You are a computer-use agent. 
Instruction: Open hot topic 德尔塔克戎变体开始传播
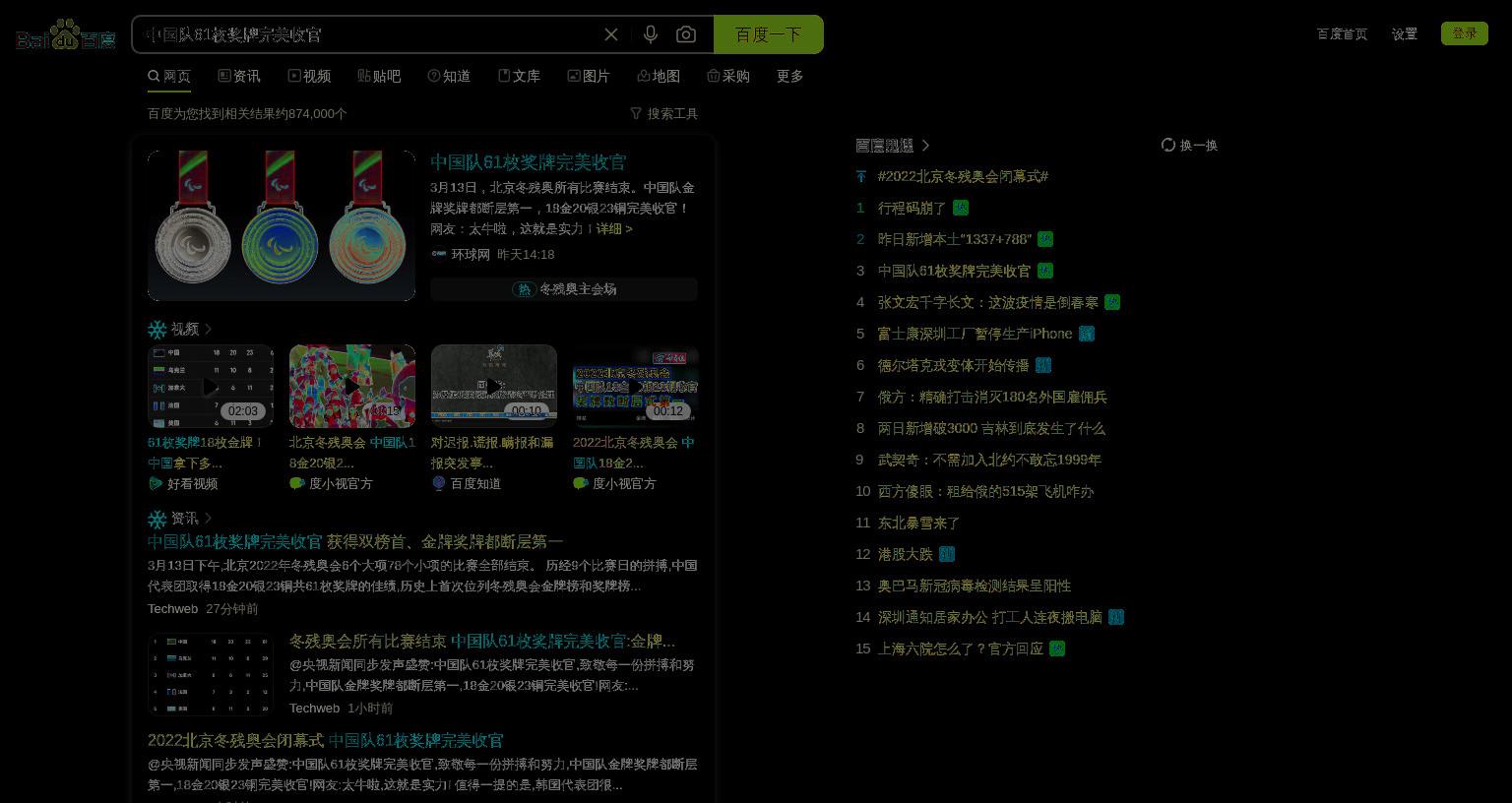[953, 365]
